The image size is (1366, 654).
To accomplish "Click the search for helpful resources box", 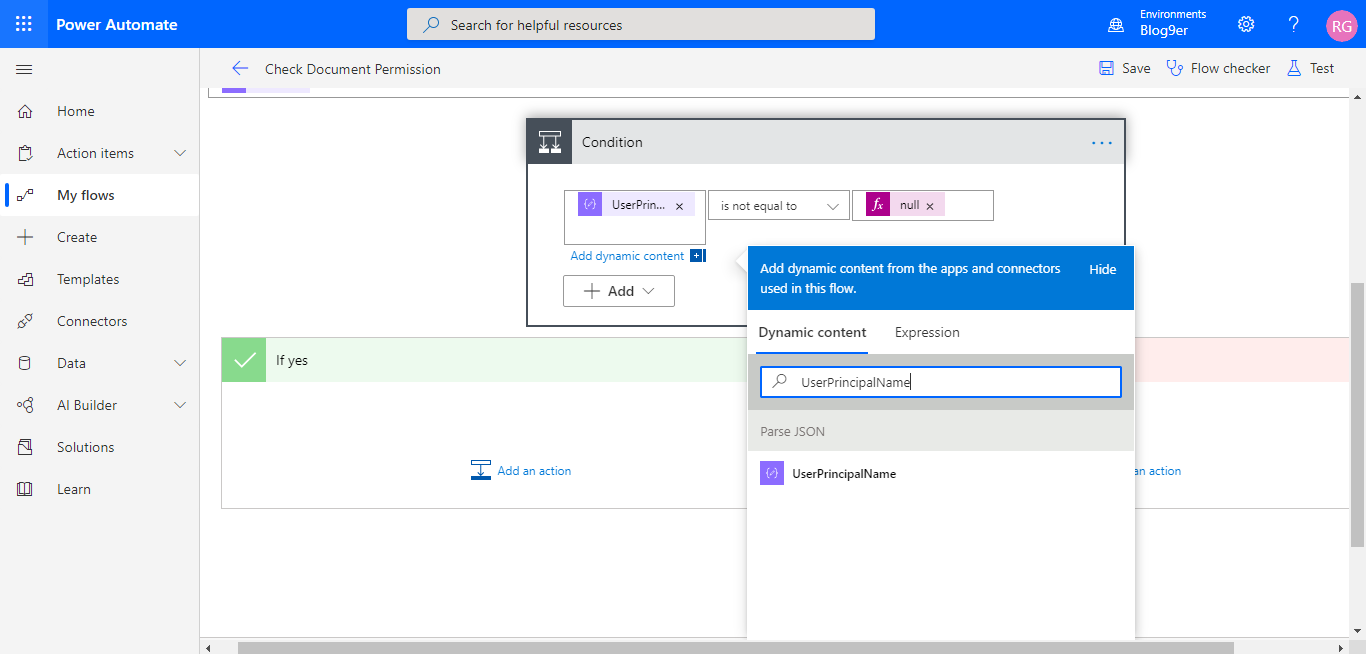I will click(641, 24).
